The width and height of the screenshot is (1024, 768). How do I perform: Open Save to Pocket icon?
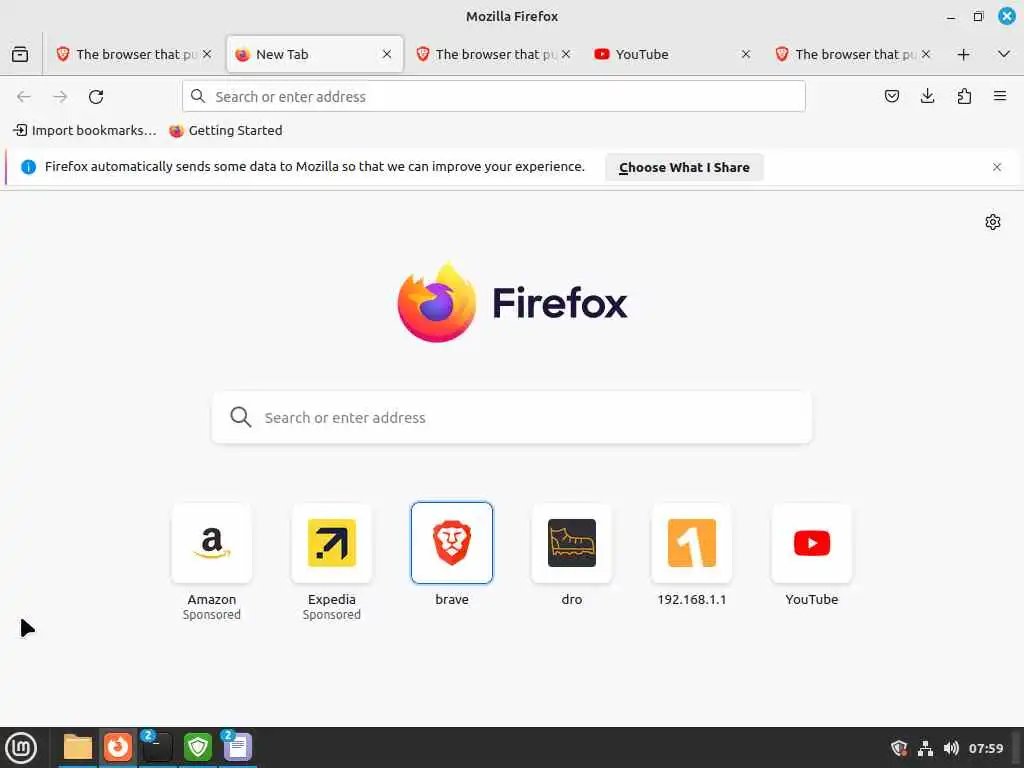(891, 97)
